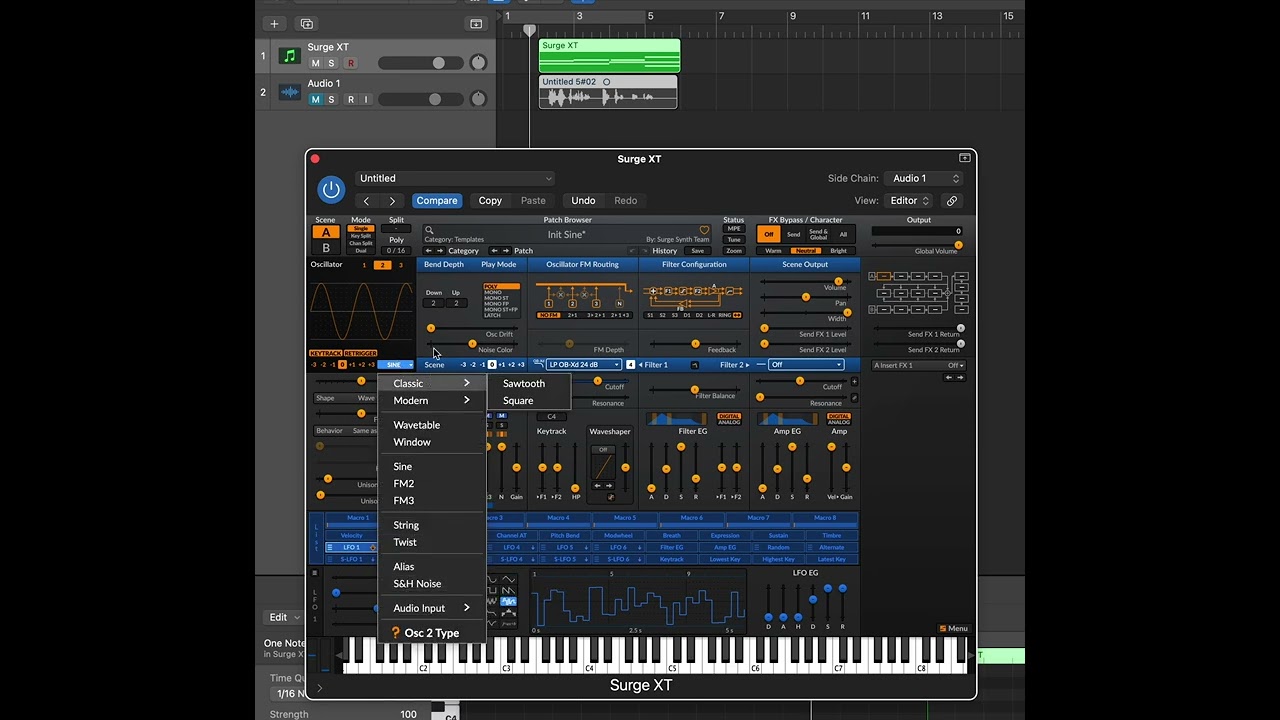This screenshot has height=720, width=1280.
Task: Select FM2 oscillator type
Action: click(404, 483)
